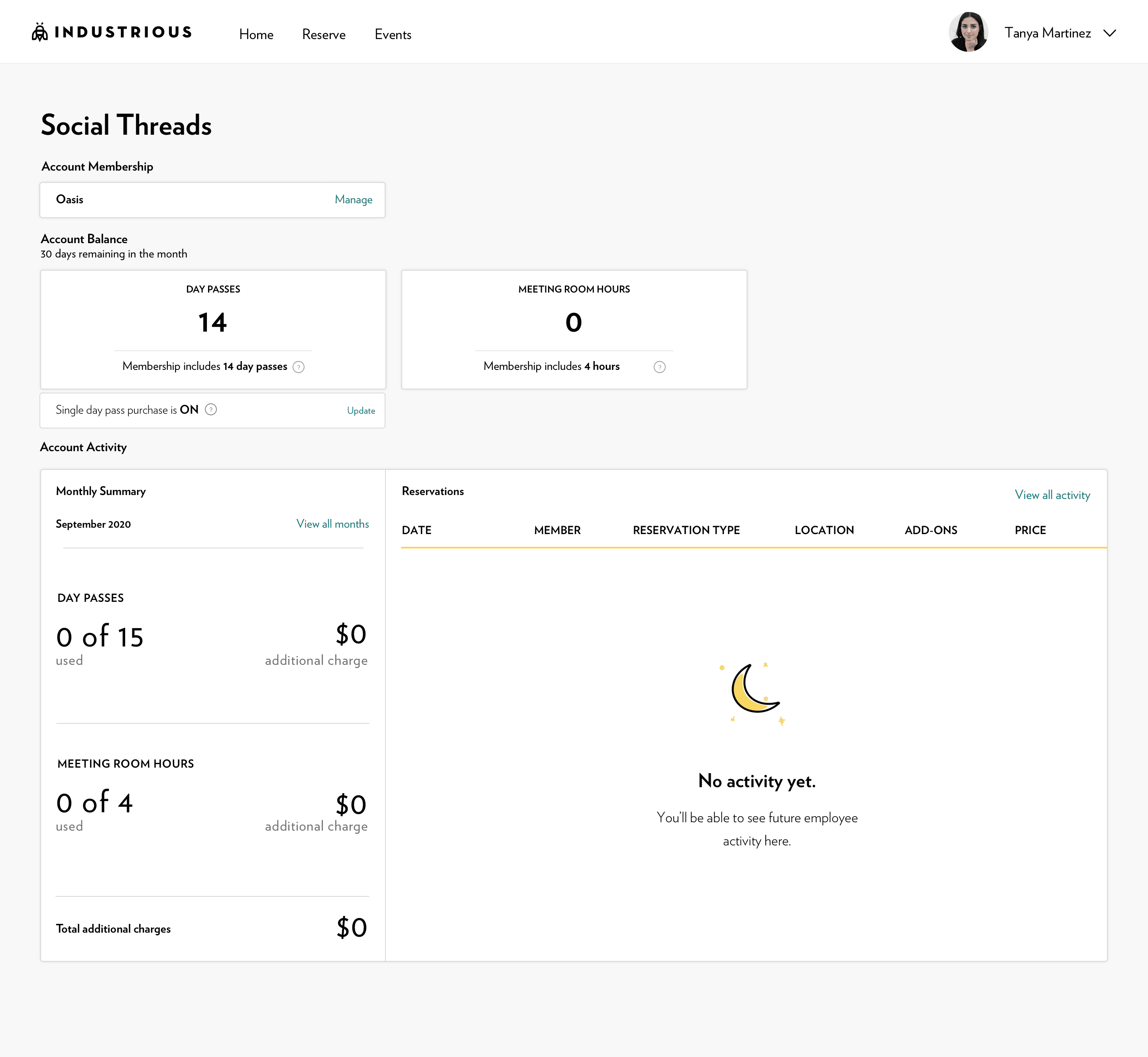Click Update link for single day pass purchase
This screenshot has height=1057, width=1148.
pyautogui.click(x=361, y=411)
